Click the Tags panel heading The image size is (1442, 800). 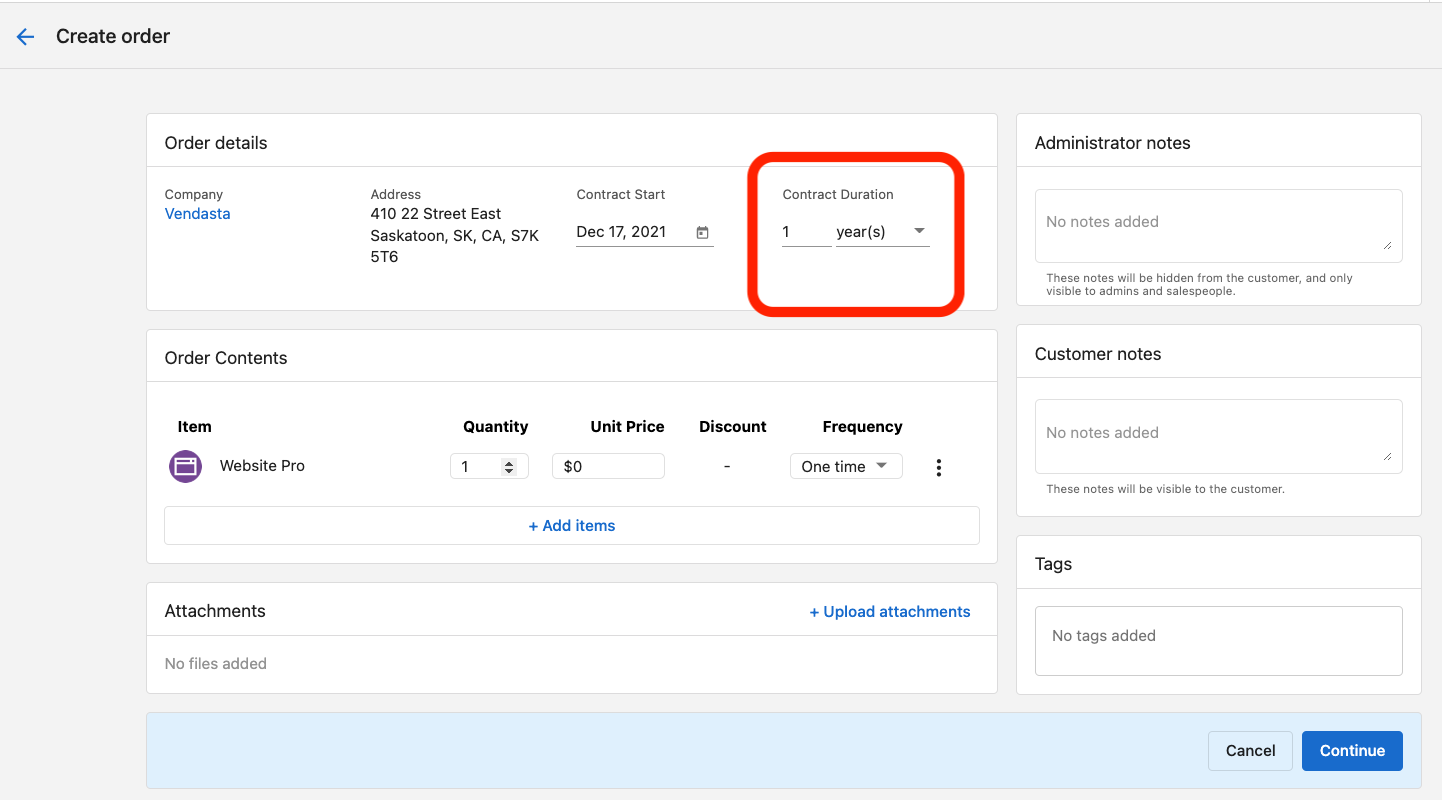tap(1053, 564)
